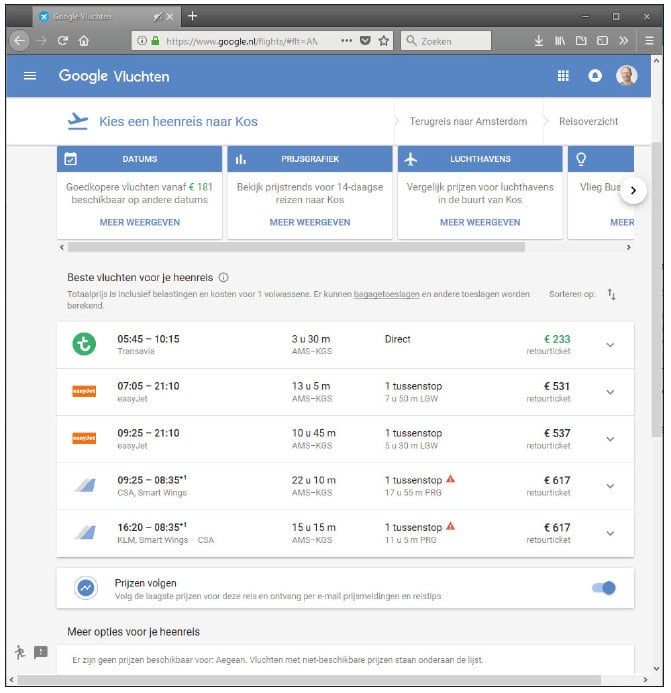
Task: Open the Firefox main menu
Action: pyautogui.click(x=649, y=41)
